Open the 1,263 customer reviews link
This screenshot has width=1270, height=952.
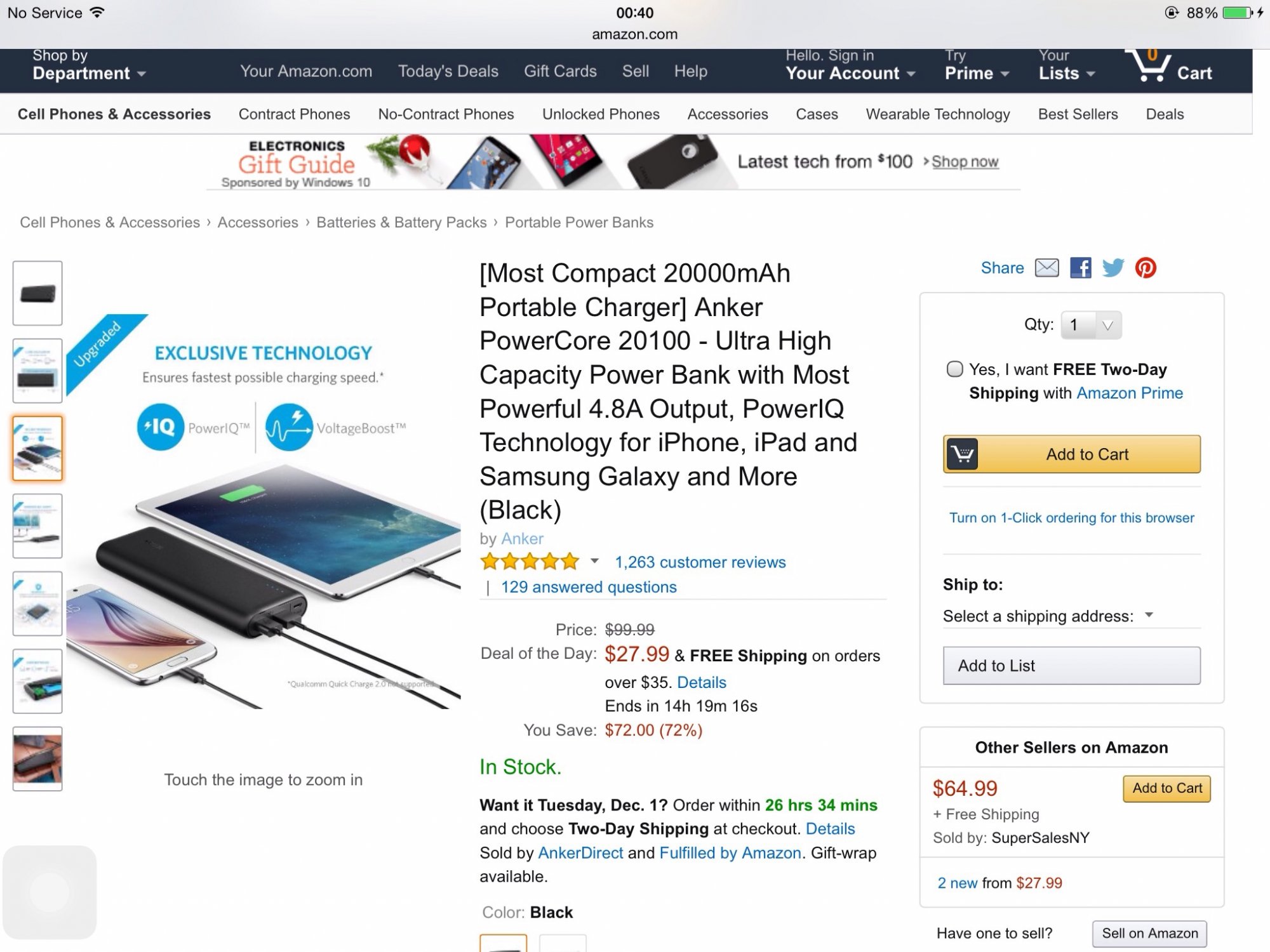700,562
